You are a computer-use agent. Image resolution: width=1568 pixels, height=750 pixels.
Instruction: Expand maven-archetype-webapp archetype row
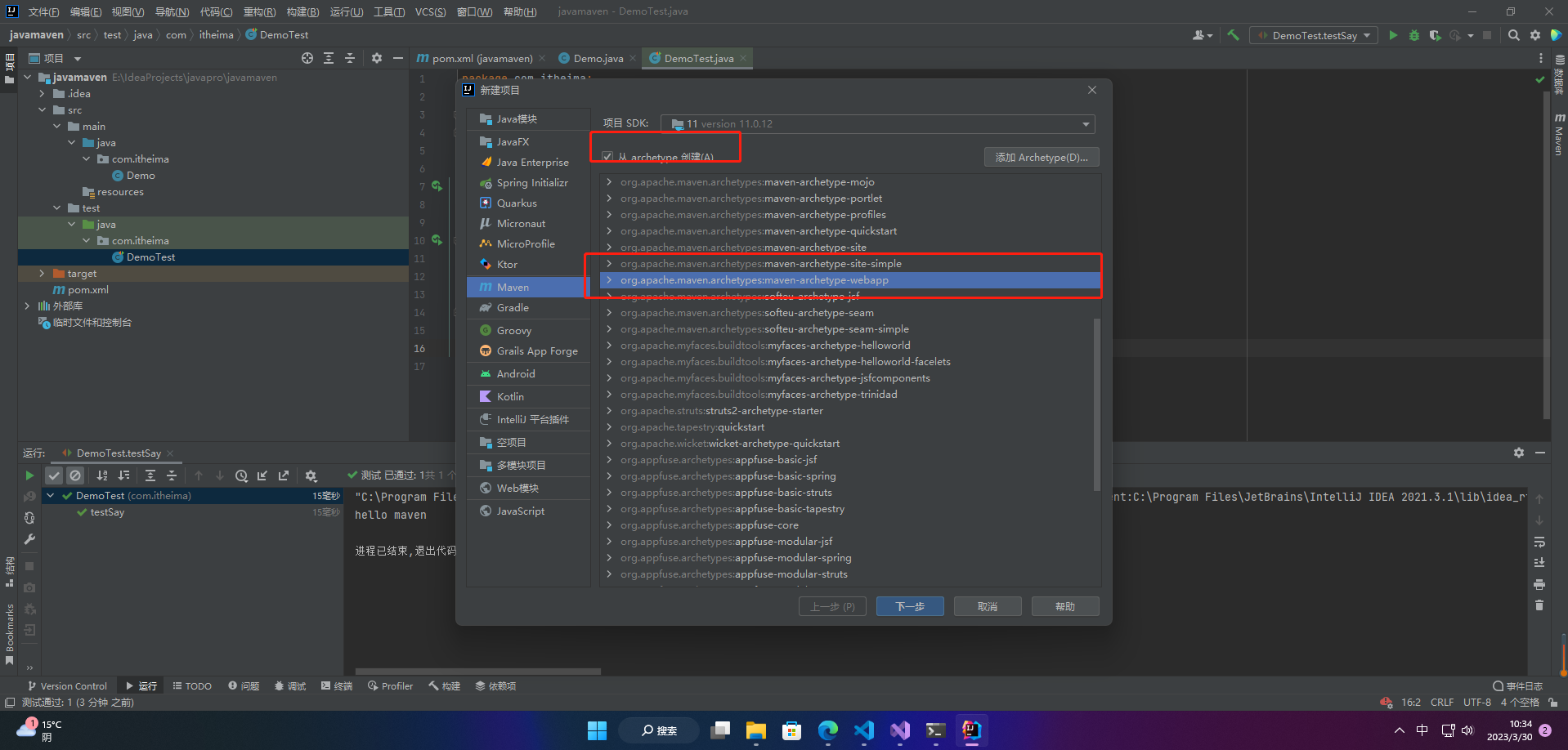click(609, 280)
